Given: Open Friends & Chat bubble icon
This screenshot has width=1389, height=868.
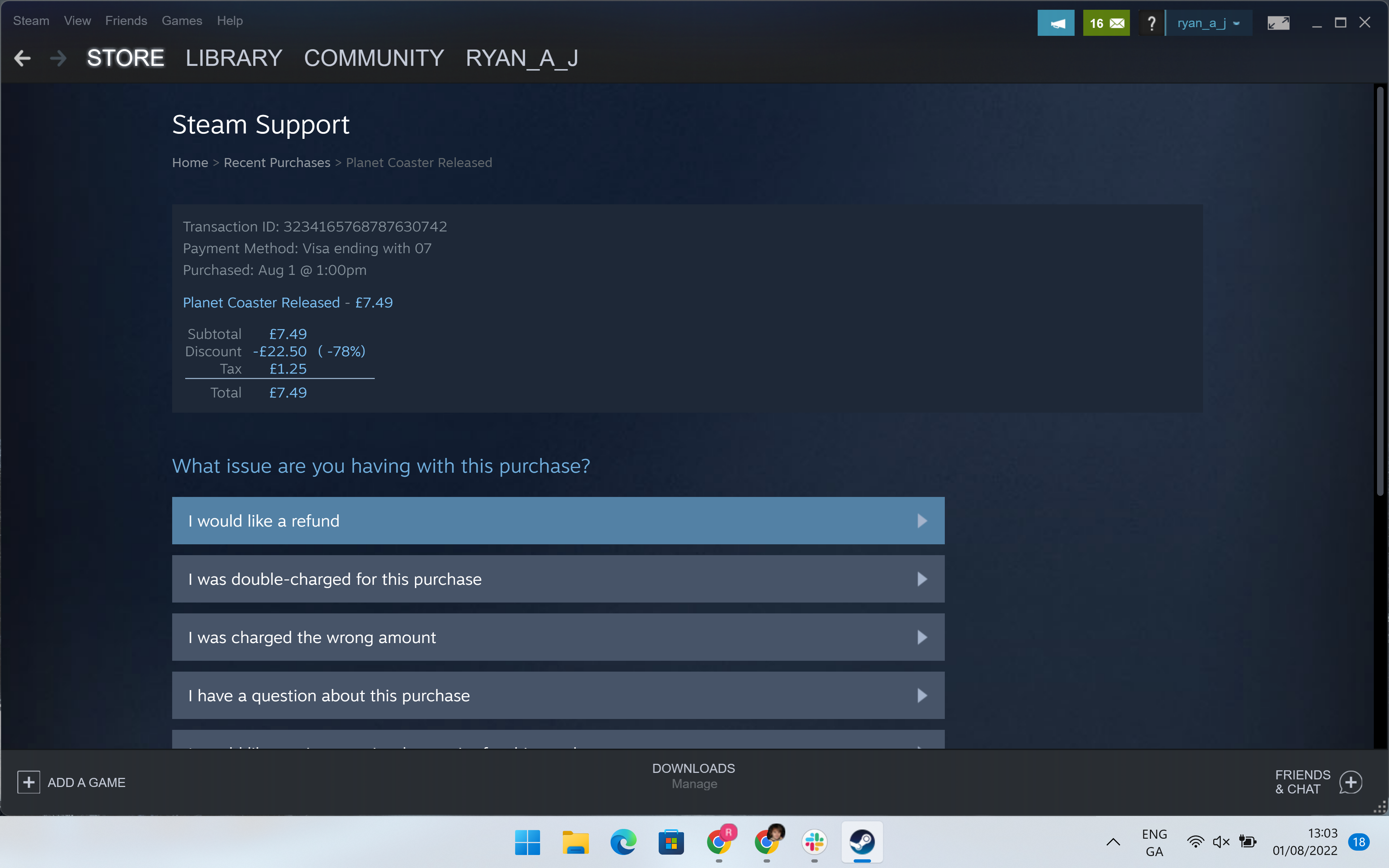Looking at the screenshot, I should pos(1351,782).
